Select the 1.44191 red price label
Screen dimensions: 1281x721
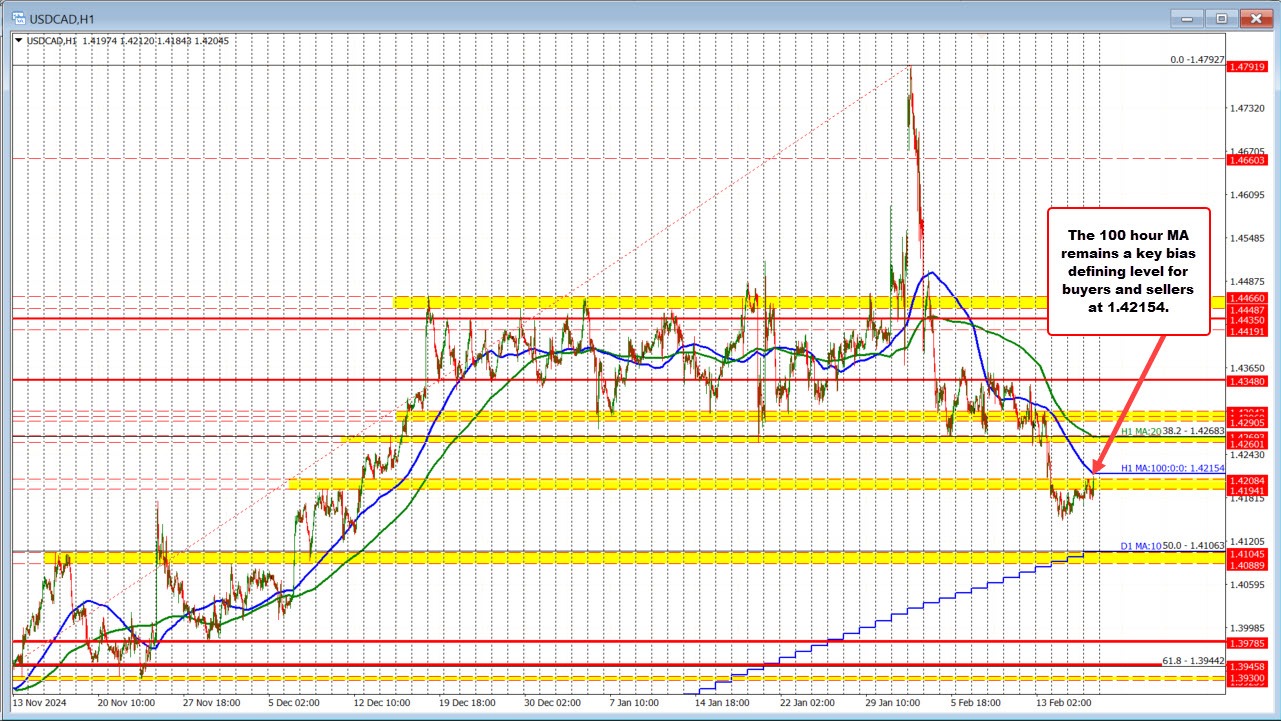[1247, 331]
